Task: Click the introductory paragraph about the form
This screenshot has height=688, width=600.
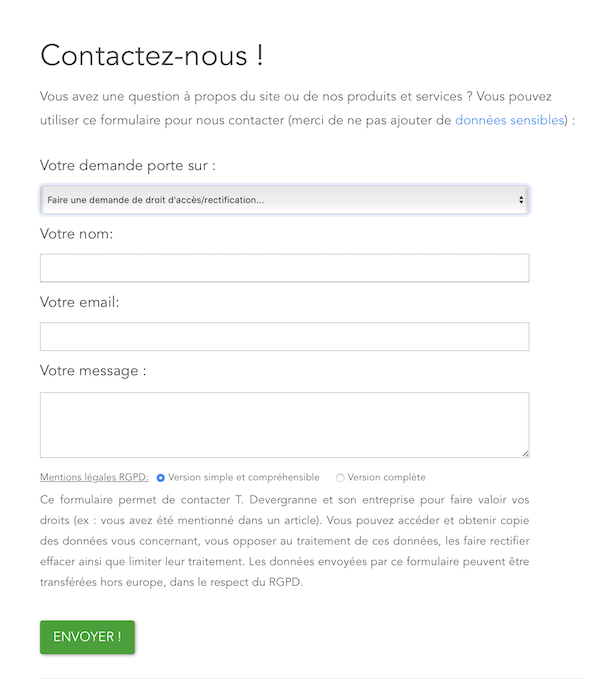Action: (307, 108)
